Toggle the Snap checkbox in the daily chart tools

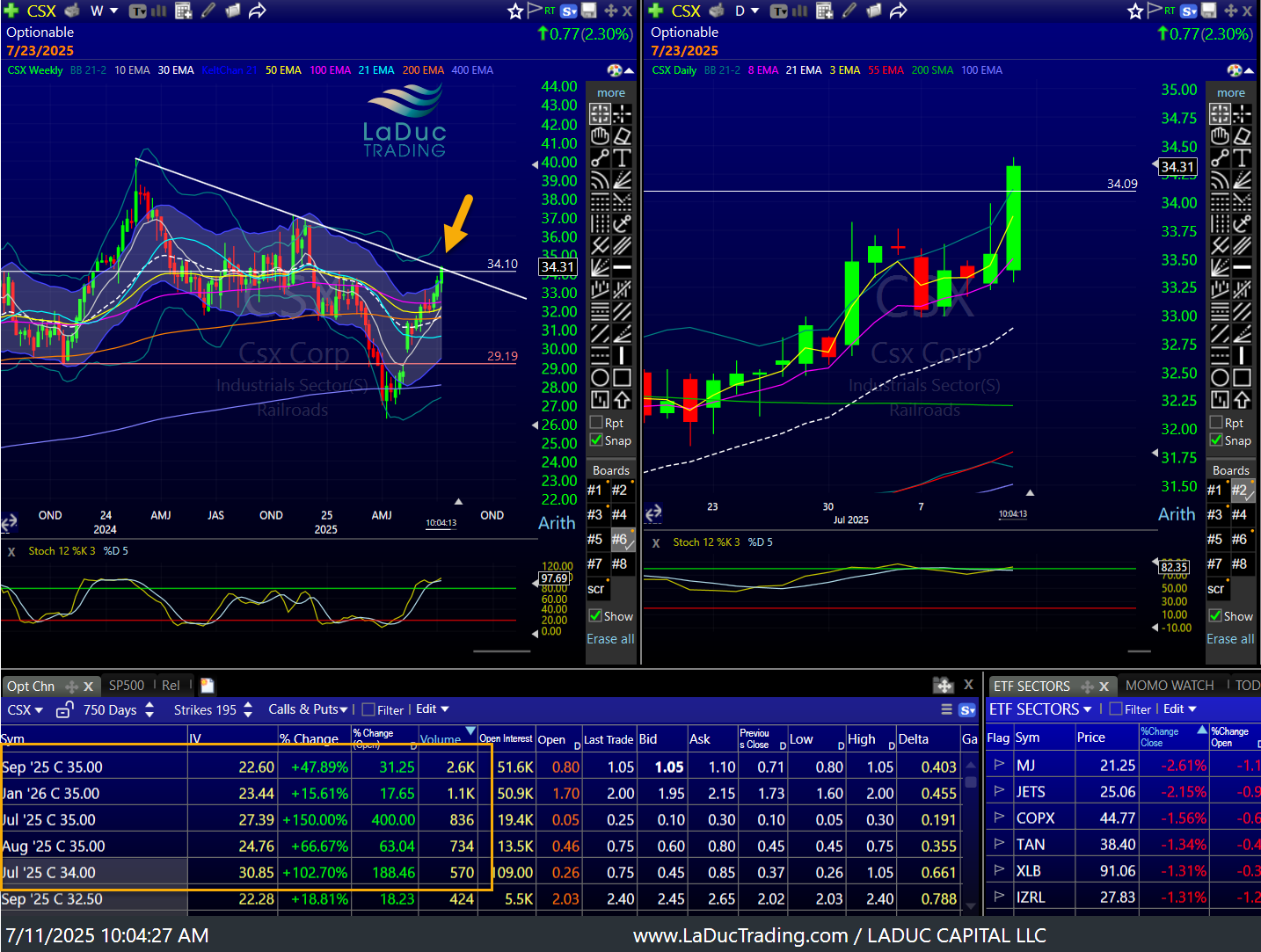[x=1216, y=440]
